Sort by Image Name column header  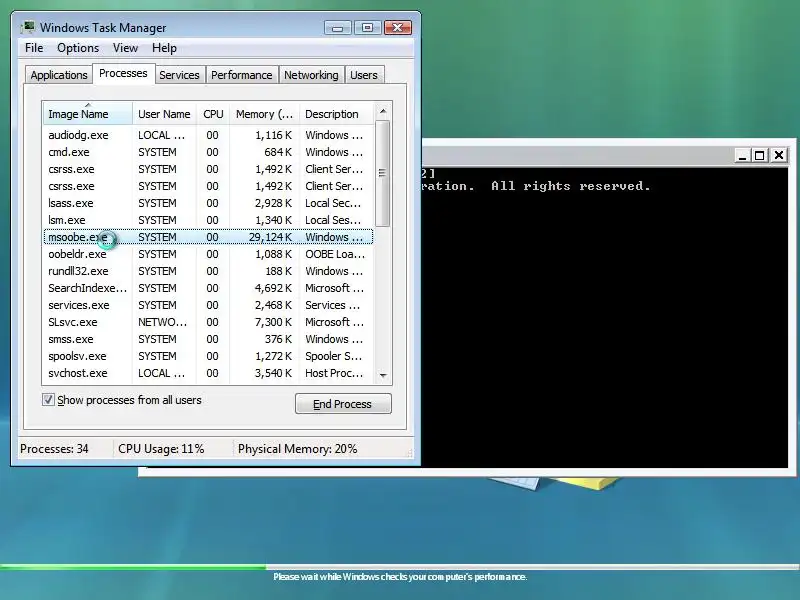coord(88,114)
